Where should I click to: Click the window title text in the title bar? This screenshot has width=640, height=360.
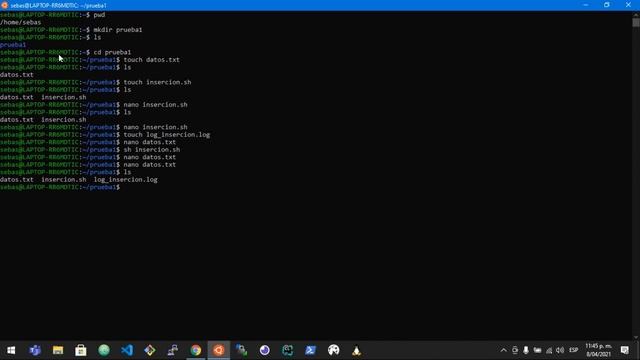(x=58, y=6)
